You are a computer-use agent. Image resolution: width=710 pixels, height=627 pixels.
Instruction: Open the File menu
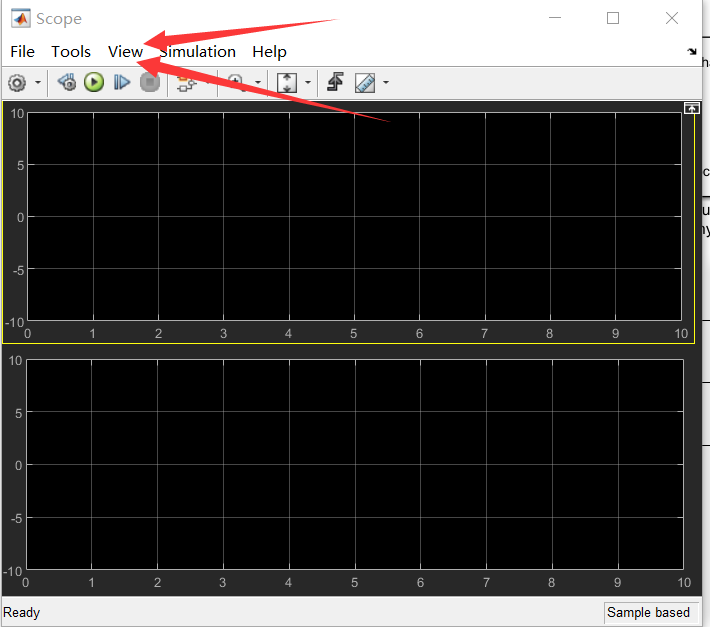(23, 52)
